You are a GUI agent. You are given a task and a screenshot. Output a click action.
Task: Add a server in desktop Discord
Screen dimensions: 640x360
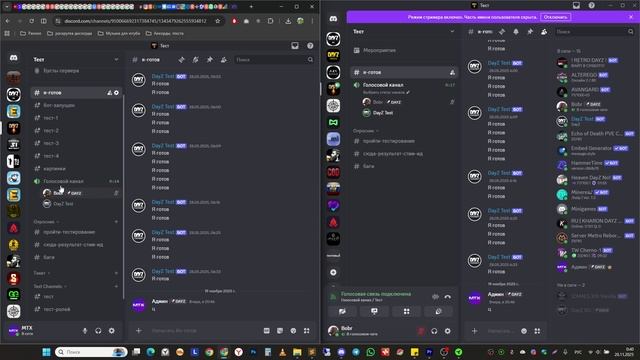pyautogui.click(x=333, y=272)
